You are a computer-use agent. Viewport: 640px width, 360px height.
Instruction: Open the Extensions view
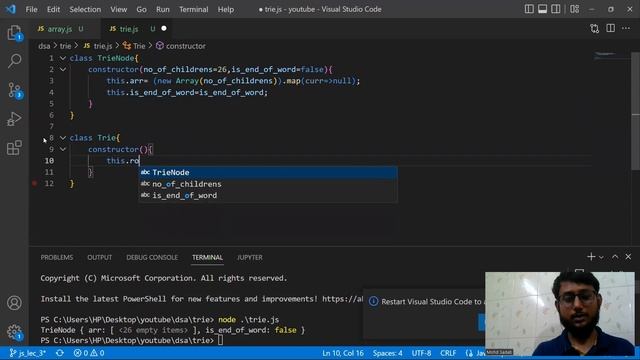pyautogui.click(x=14, y=148)
